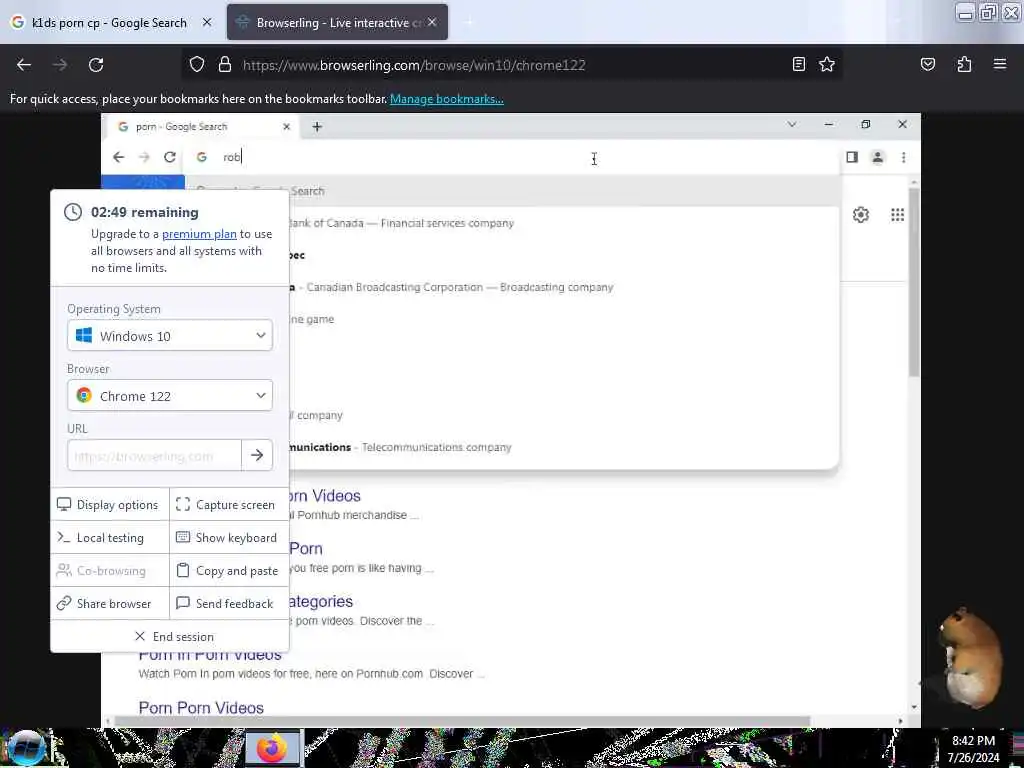Switch to the Browserling Firefox tab
Image resolution: width=1024 pixels, height=768 pixels.
coord(337,22)
